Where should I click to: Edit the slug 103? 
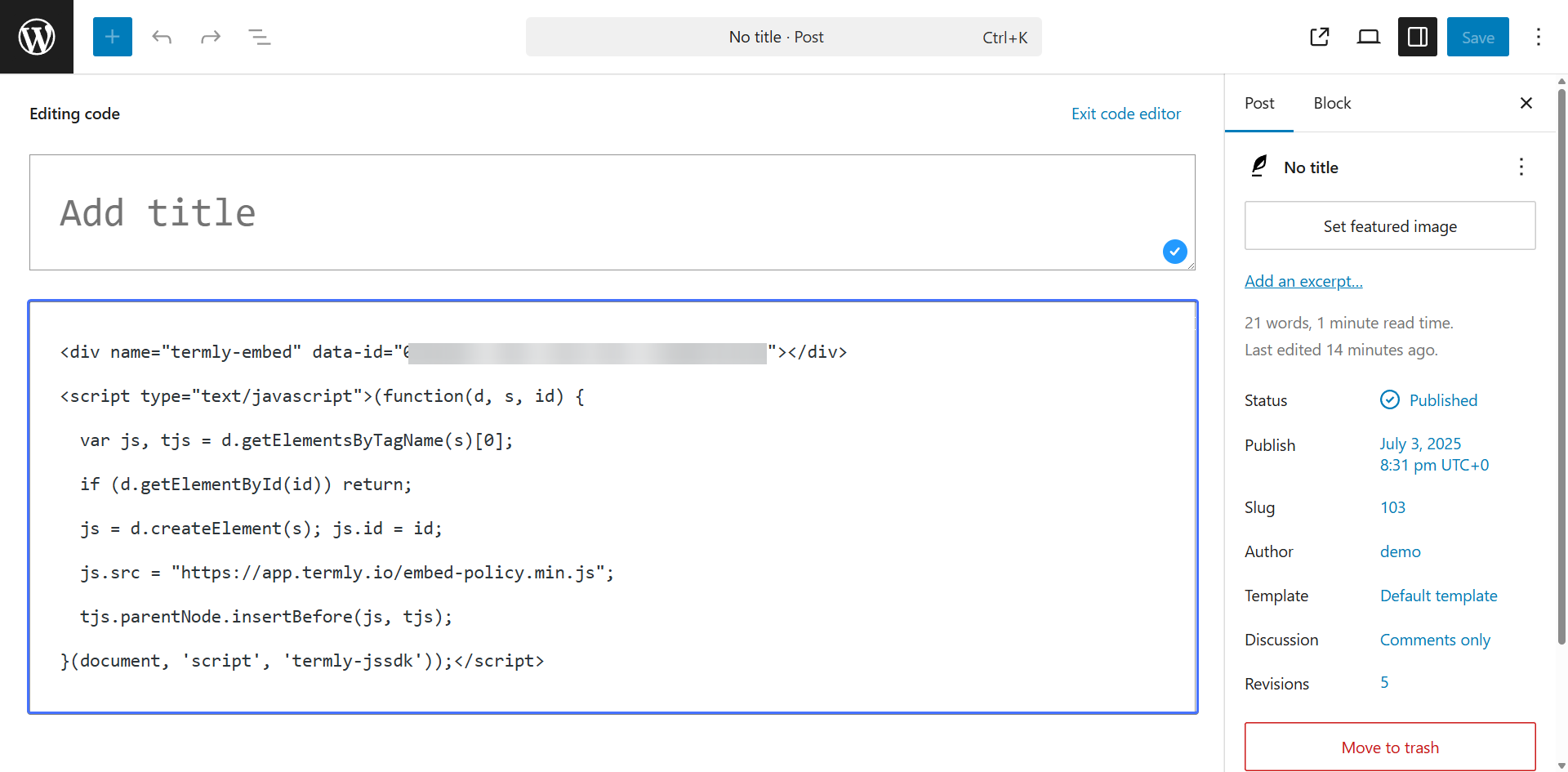click(1392, 507)
